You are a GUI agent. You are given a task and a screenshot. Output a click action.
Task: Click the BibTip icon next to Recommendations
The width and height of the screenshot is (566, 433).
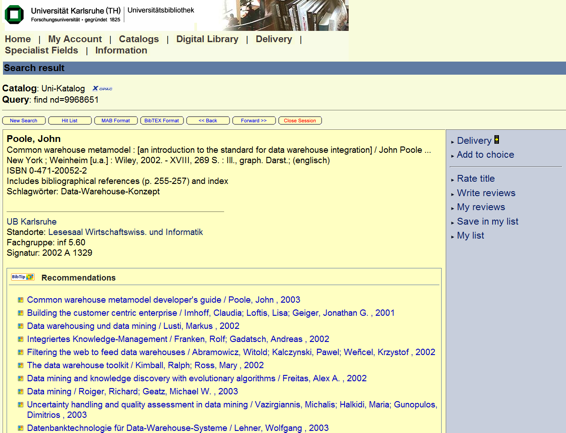pyautogui.click(x=22, y=277)
